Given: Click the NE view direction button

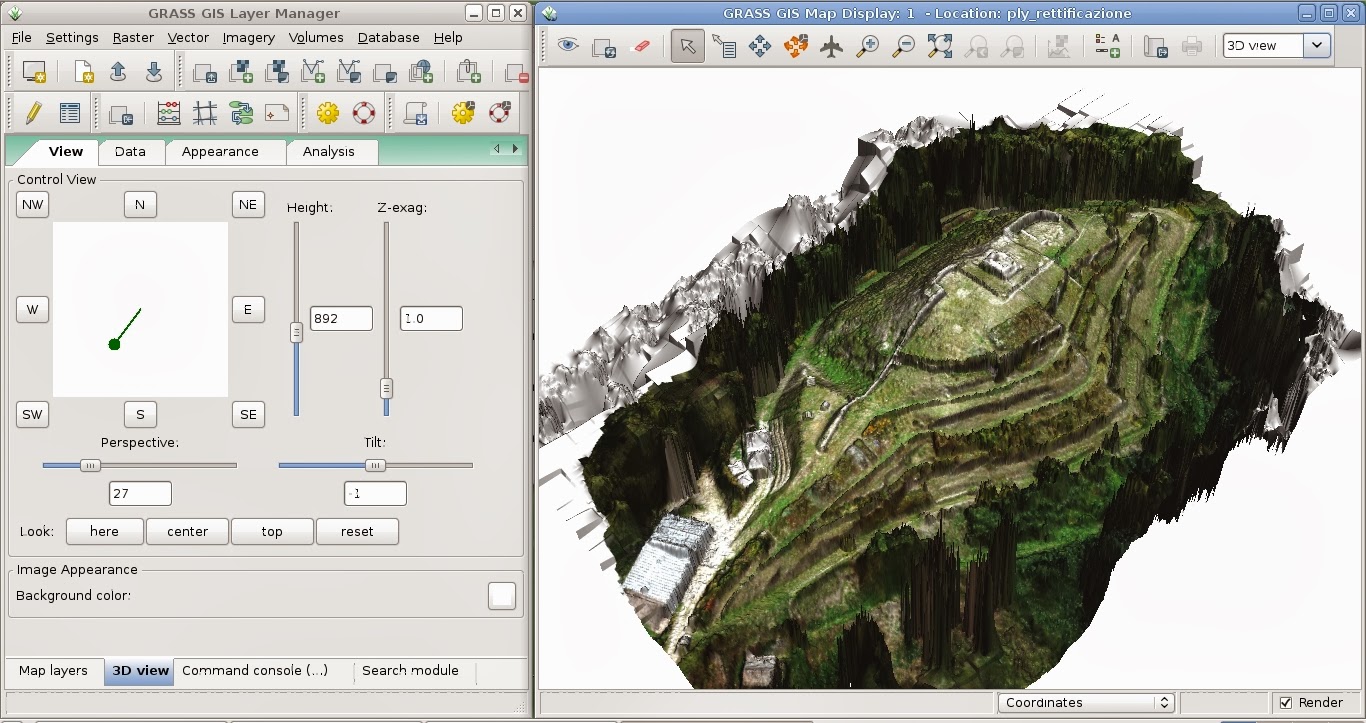Looking at the screenshot, I should coord(248,205).
